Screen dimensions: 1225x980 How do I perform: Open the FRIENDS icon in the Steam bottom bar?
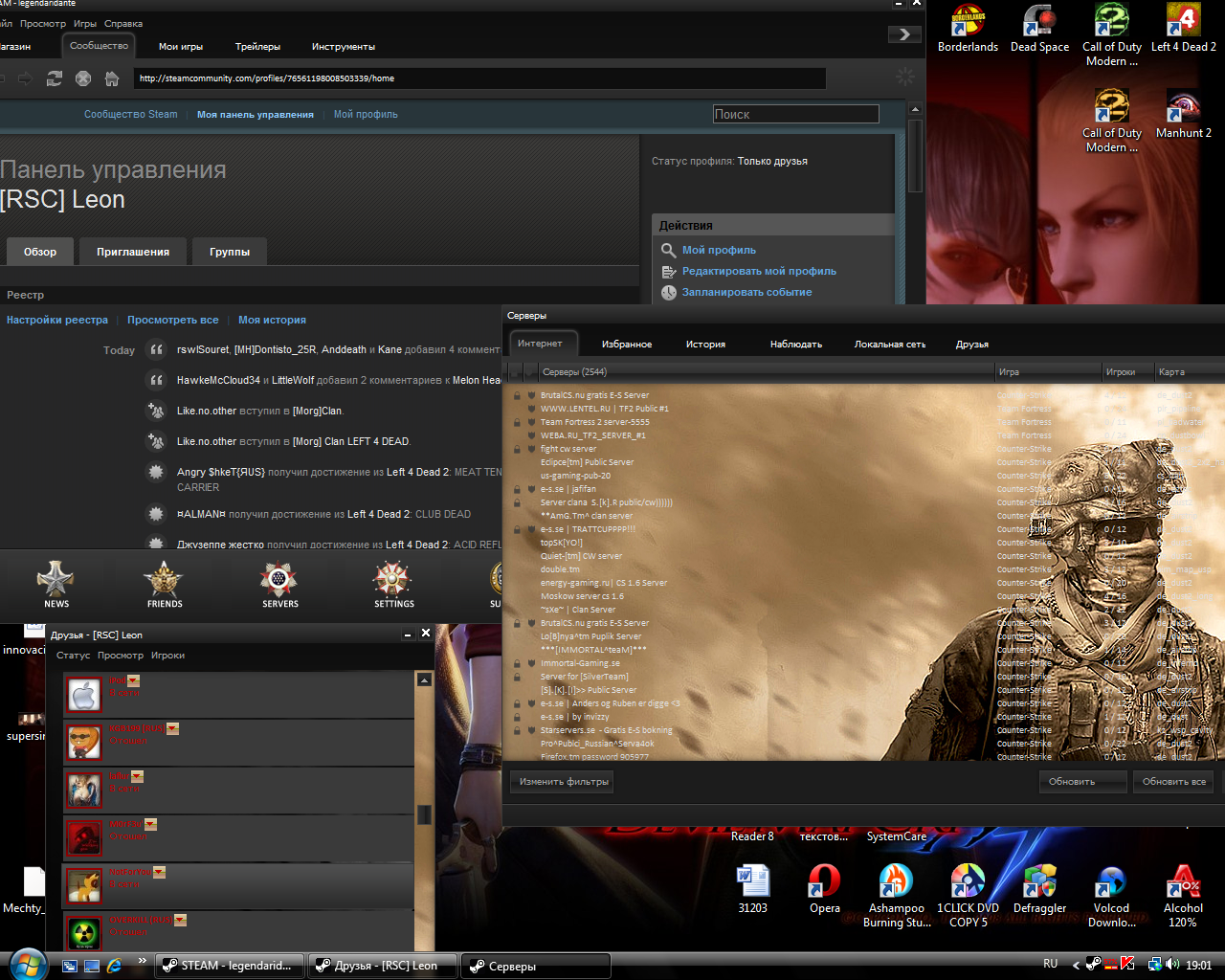(x=165, y=585)
